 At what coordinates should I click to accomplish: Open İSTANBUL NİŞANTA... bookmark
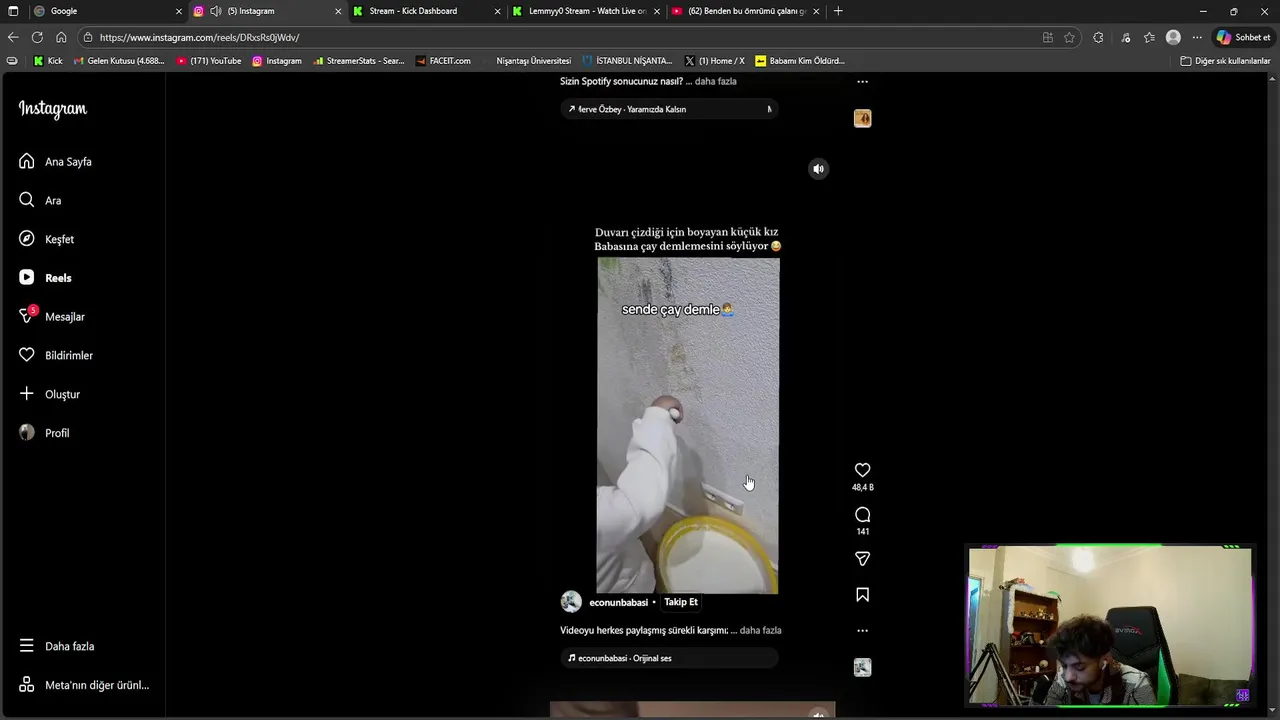(627, 61)
